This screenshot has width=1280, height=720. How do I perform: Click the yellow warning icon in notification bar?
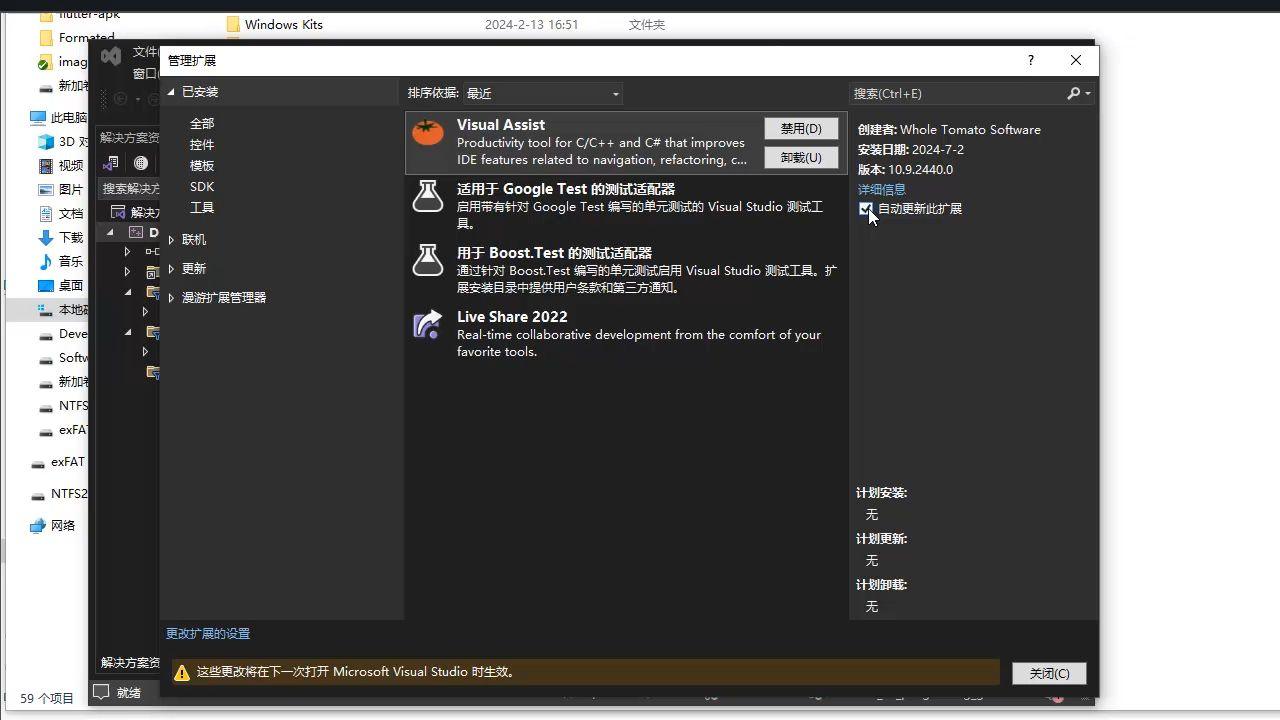click(181, 673)
